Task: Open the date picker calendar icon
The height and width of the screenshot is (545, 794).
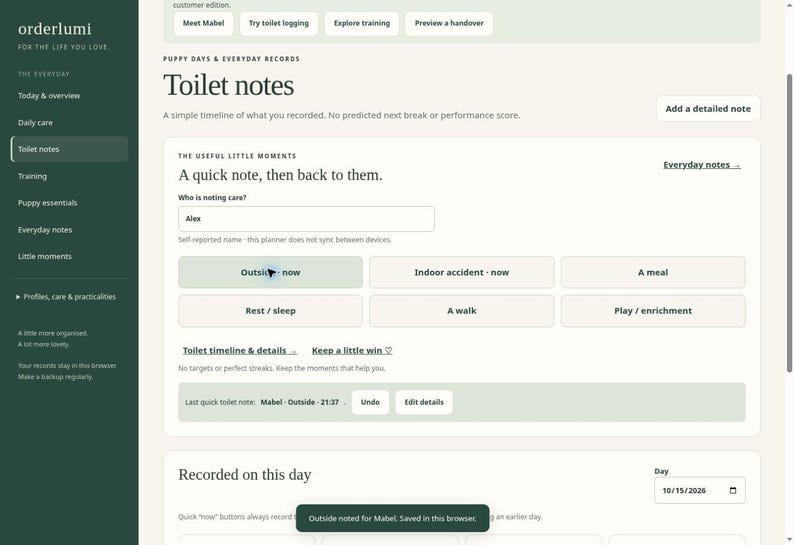Action: (733, 490)
